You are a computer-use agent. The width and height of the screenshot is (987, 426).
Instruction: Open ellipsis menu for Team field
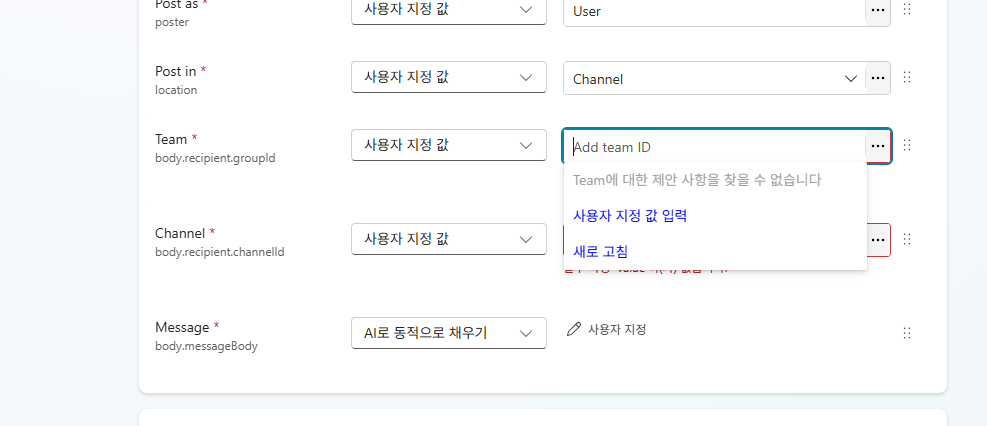pyautogui.click(x=877, y=146)
